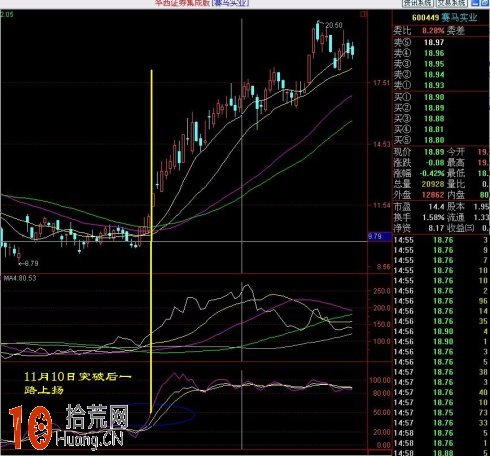Click the 17.51 price axis label
490x456 pixels.
(381, 83)
